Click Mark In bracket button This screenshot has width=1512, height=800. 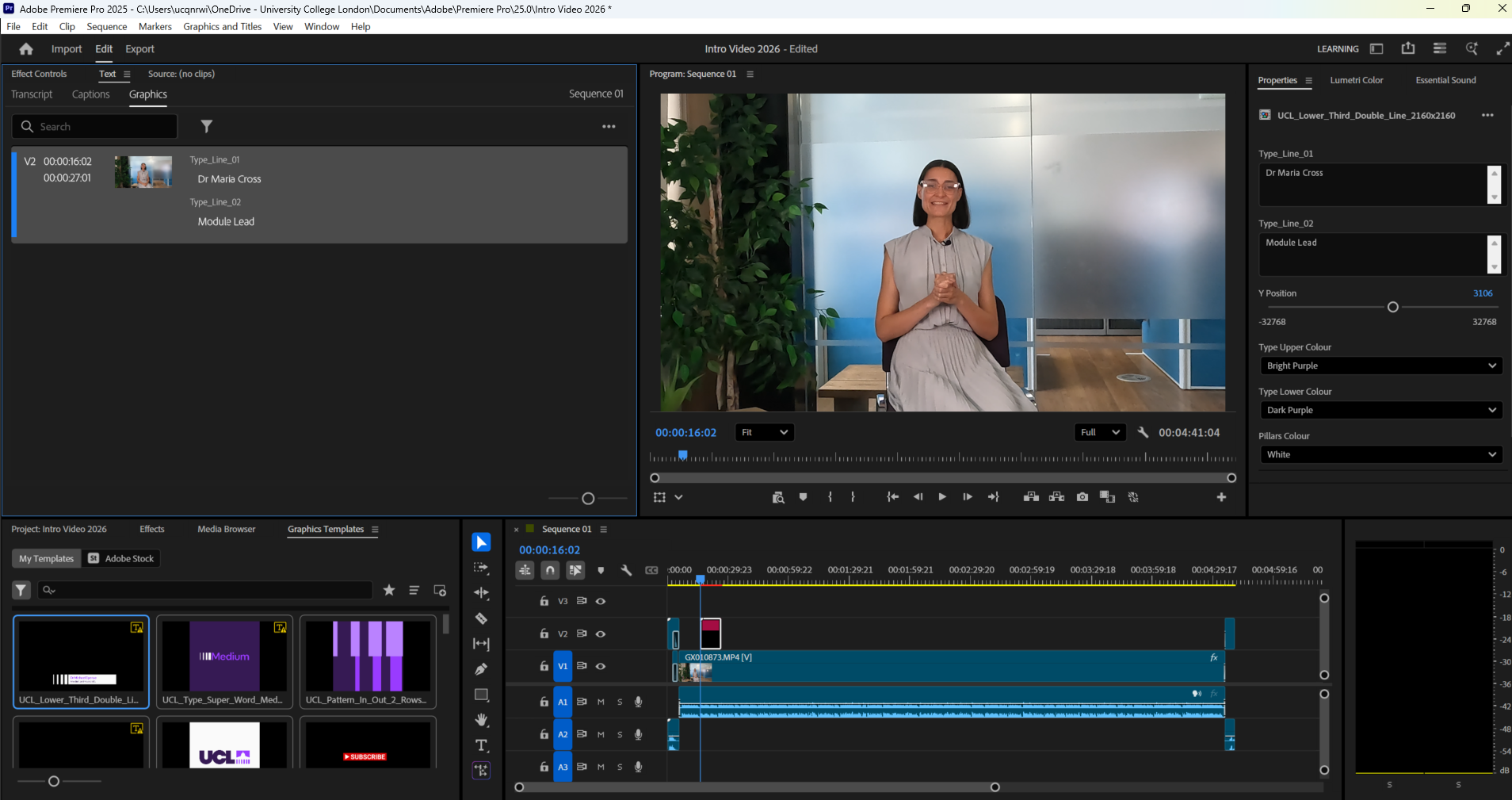pos(830,497)
